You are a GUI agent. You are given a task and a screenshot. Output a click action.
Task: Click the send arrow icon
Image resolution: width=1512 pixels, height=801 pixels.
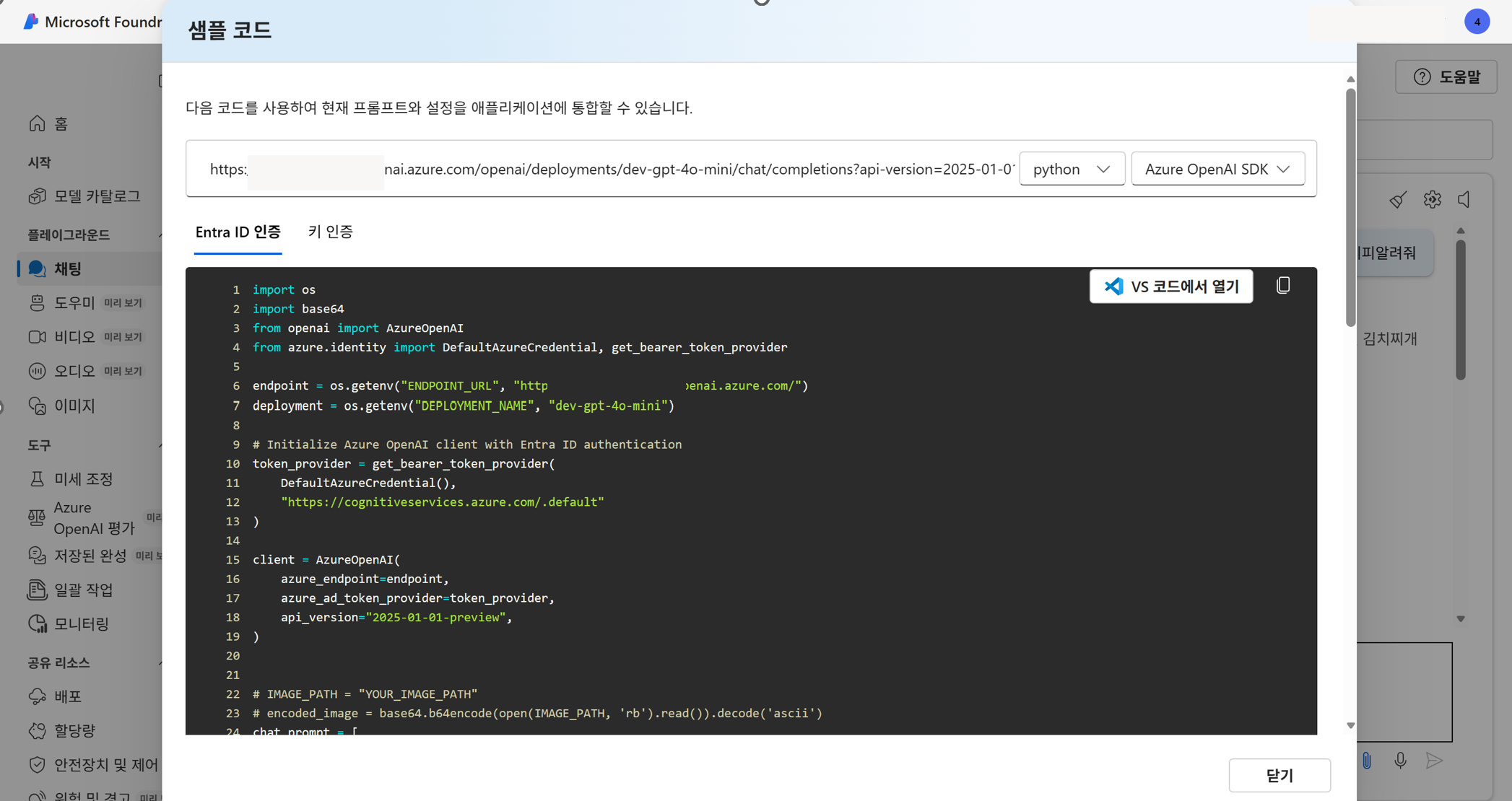coord(1434,761)
